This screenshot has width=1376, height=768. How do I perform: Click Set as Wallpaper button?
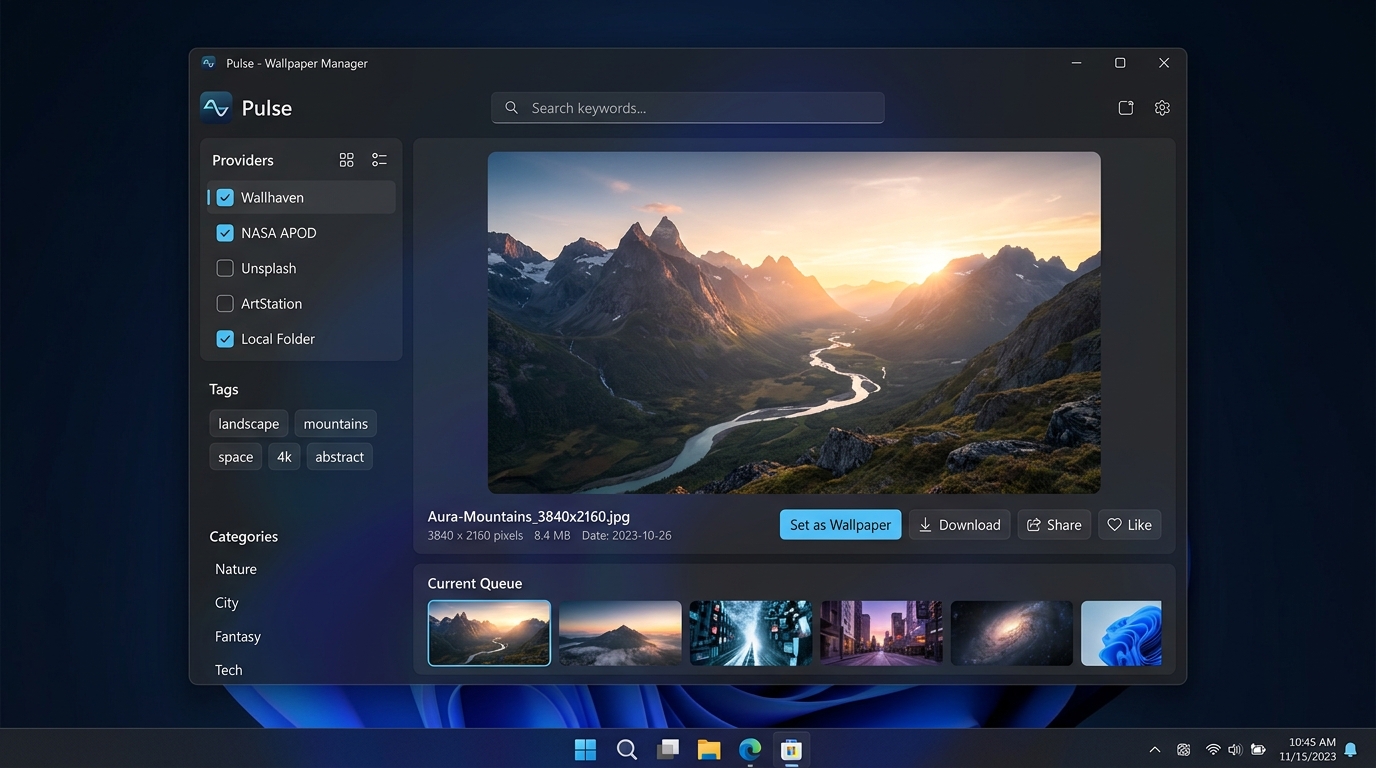tap(840, 525)
